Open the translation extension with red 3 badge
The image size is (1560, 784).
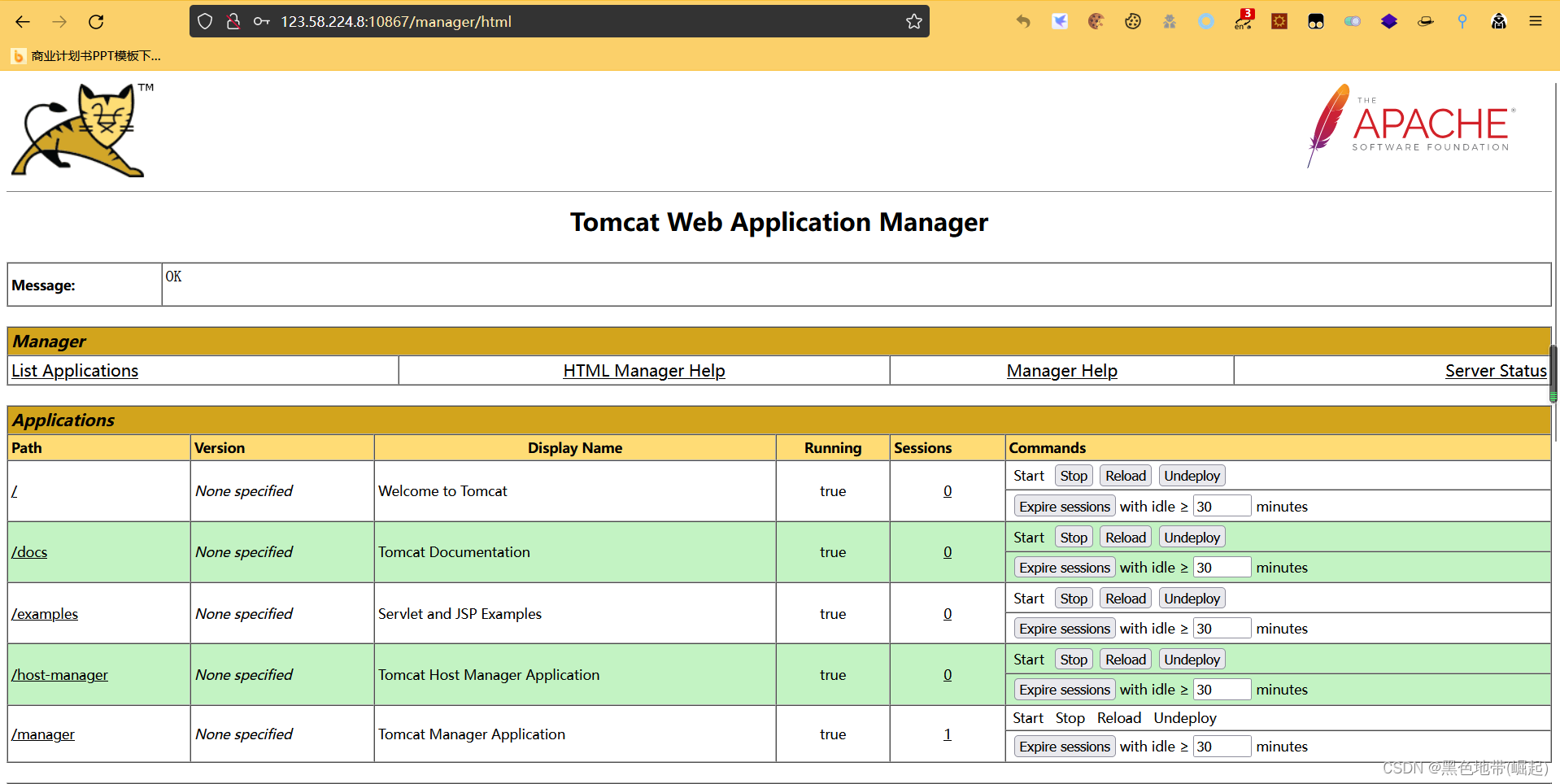pyautogui.click(x=1242, y=23)
